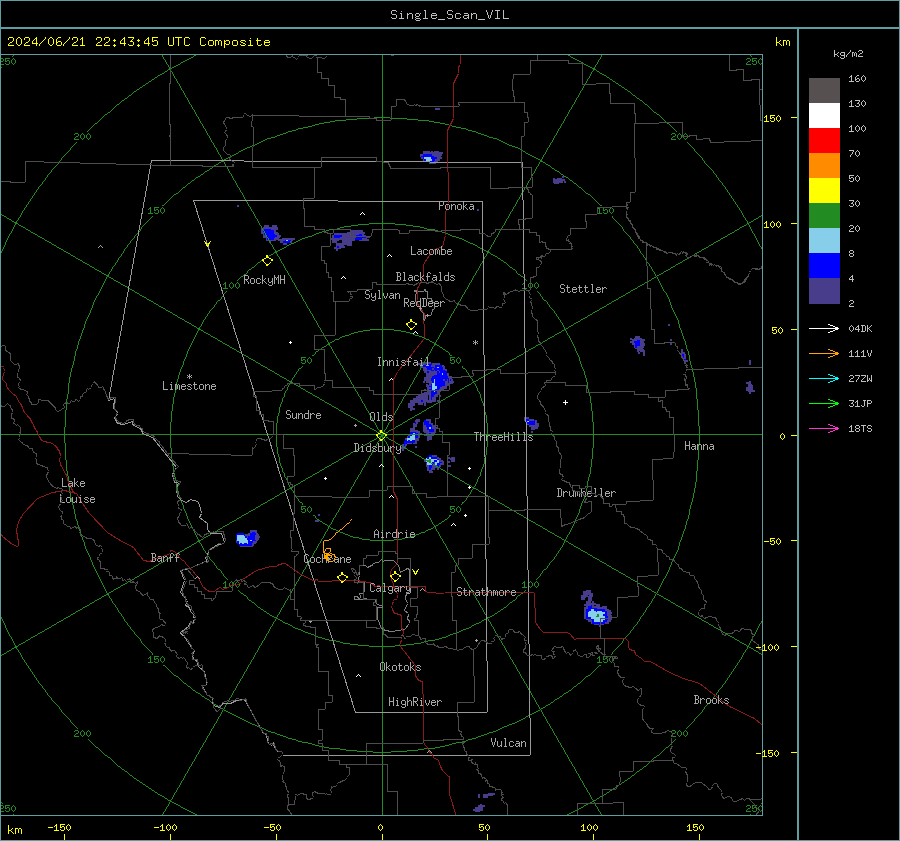
Task: Click the Lake Louise label
Action: point(77,491)
